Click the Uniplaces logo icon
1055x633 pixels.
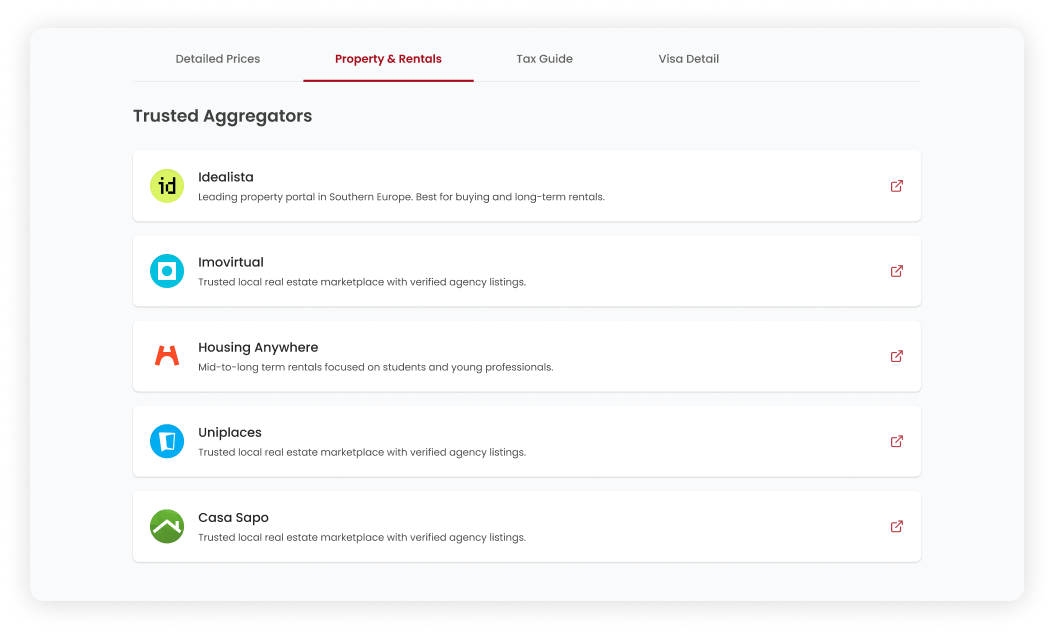[x=167, y=441]
